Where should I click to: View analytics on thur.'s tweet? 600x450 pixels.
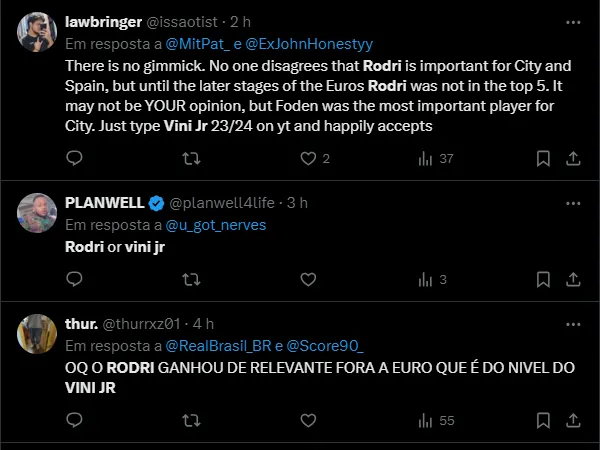click(x=426, y=420)
